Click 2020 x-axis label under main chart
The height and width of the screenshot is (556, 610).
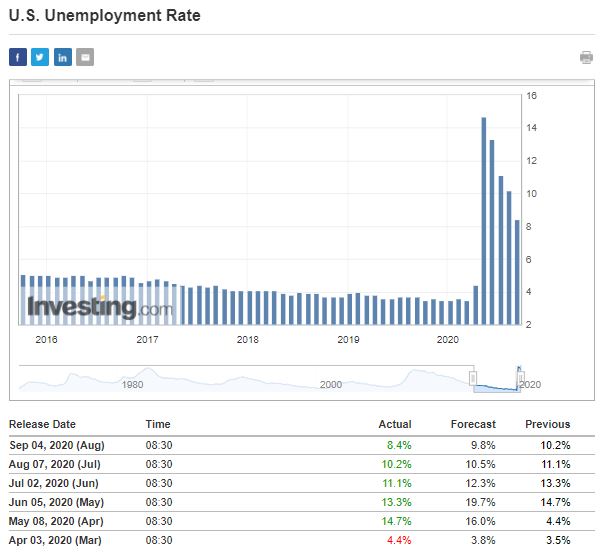coord(447,340)
